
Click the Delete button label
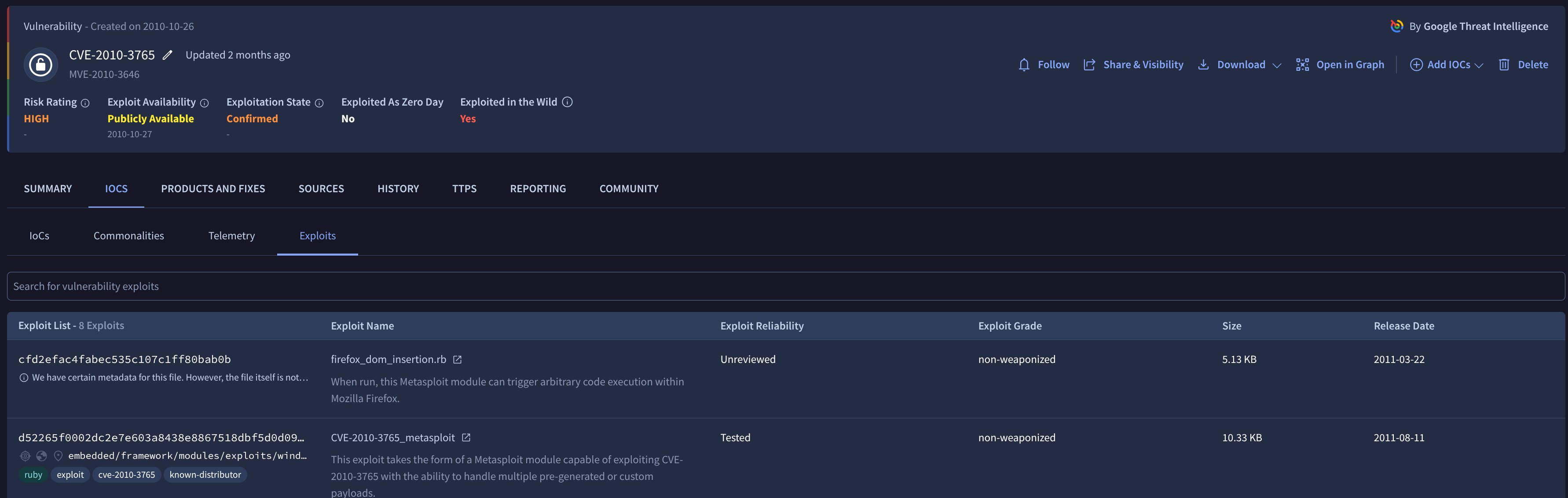point(1533,65)
